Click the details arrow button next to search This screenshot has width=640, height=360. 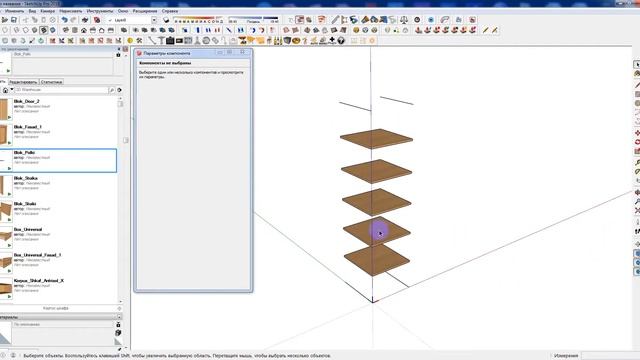click(x=119, y=90)
